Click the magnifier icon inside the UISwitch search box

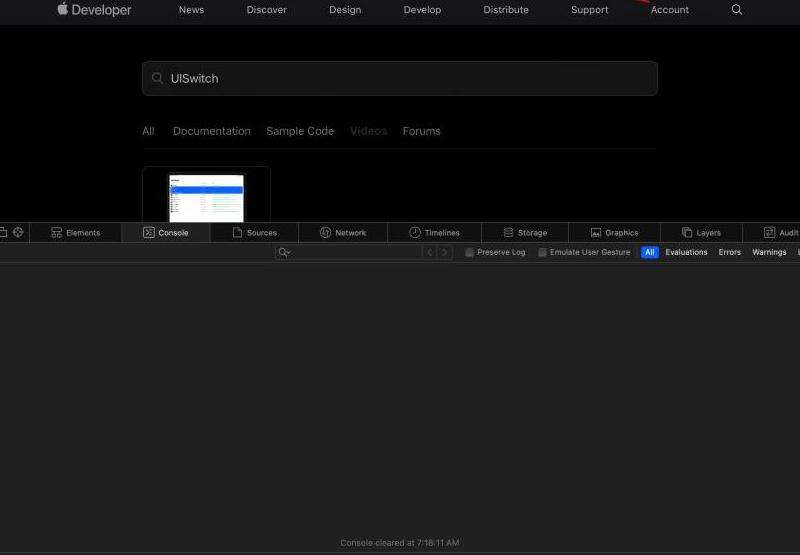[x=157, y=78]
